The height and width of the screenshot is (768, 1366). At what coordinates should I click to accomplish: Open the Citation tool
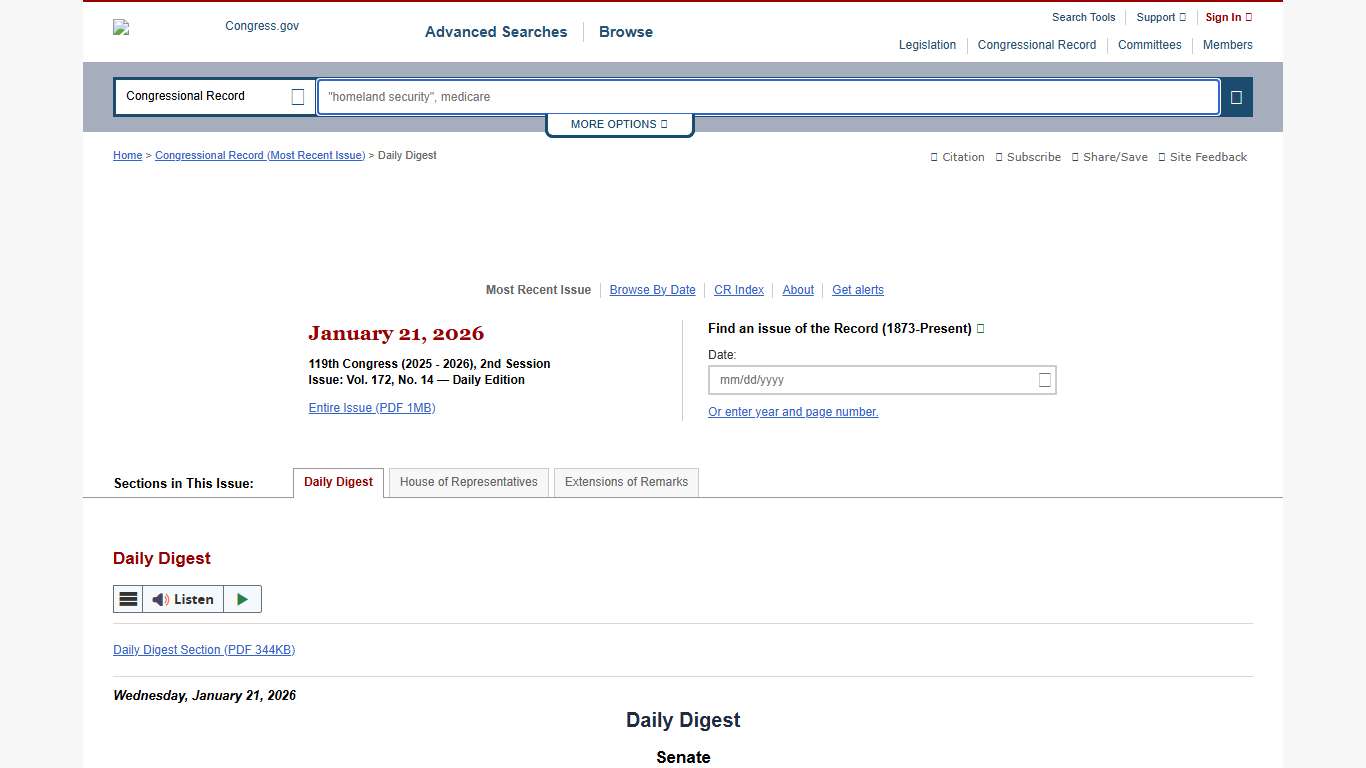pos(957,157)
